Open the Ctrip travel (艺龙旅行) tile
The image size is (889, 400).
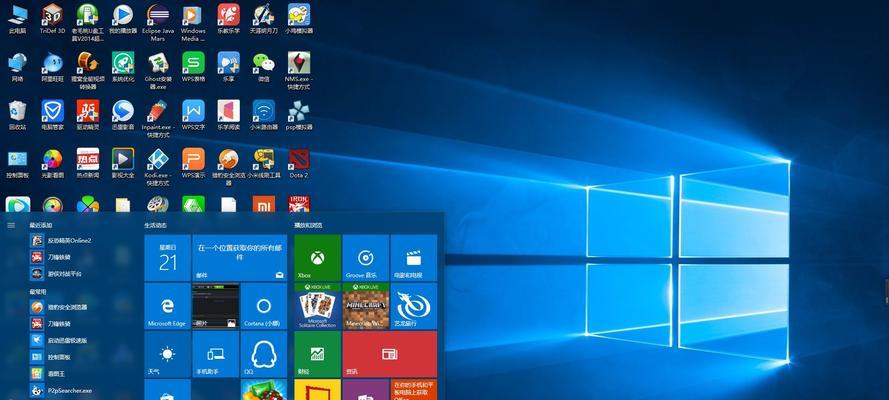click(414, 306)
